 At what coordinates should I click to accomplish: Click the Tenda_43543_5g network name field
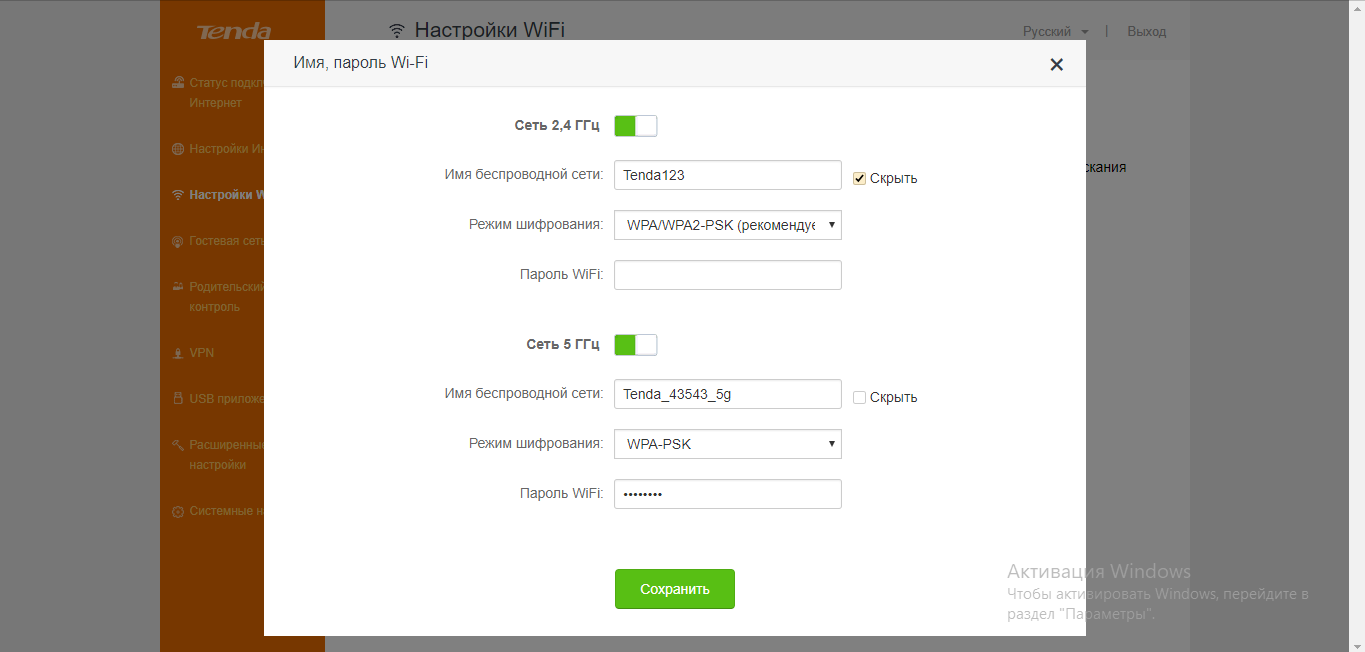tap(728, 394)
